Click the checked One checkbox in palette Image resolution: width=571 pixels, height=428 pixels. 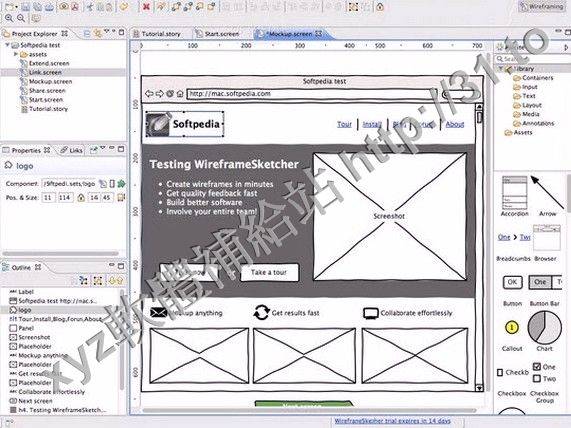(536, 366)
